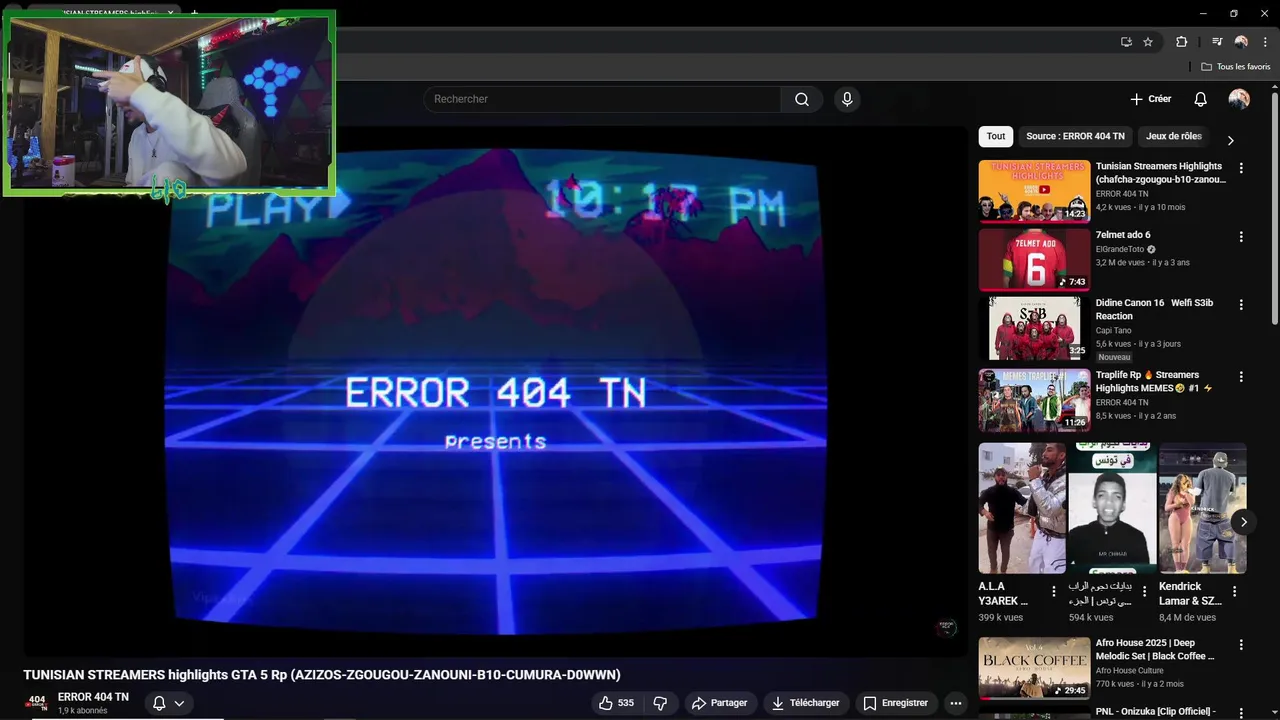The width and height of the screenshot is (1280, 720).
Task: Open more actions three-dot button below video
Action: coord(956,703)
